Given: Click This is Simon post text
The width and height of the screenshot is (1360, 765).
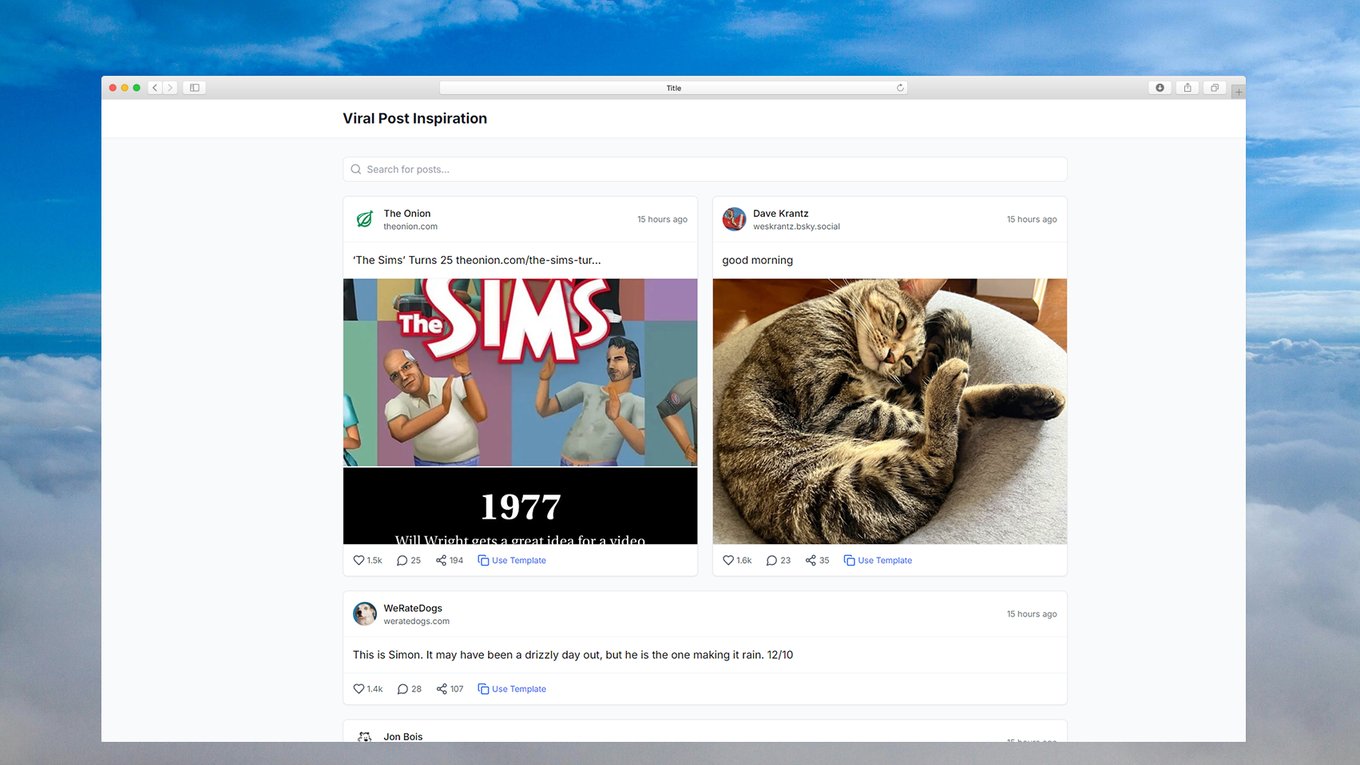Looking at the screenshot, I should coord(573,655).
